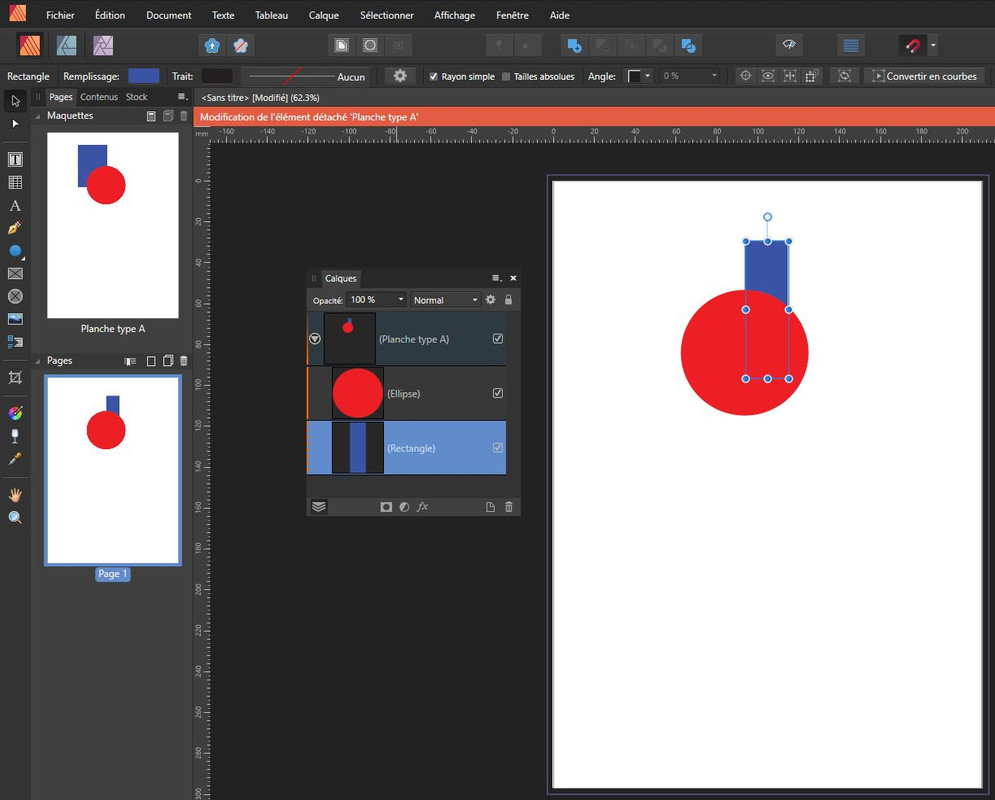Switch to the Contenus tab
The height and width of the screenshot is (800, 995).
click(x=99, y=97)
